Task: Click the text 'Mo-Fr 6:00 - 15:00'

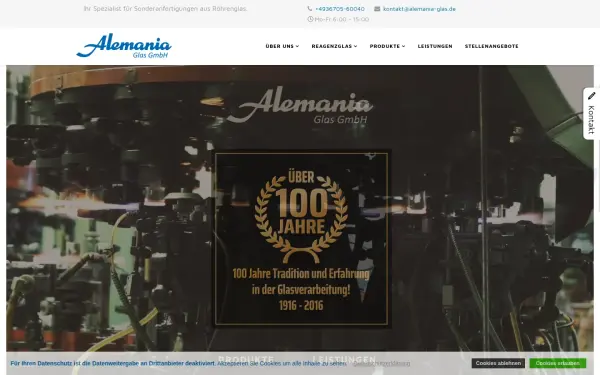Action: 342,19
